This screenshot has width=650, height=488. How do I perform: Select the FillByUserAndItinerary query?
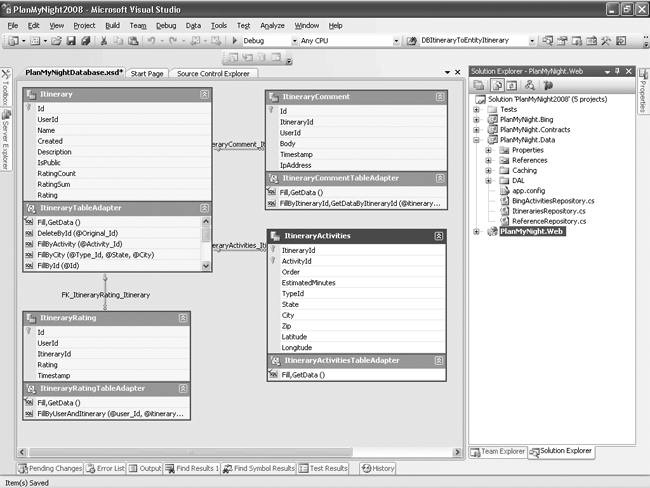[x=107, y=414]
